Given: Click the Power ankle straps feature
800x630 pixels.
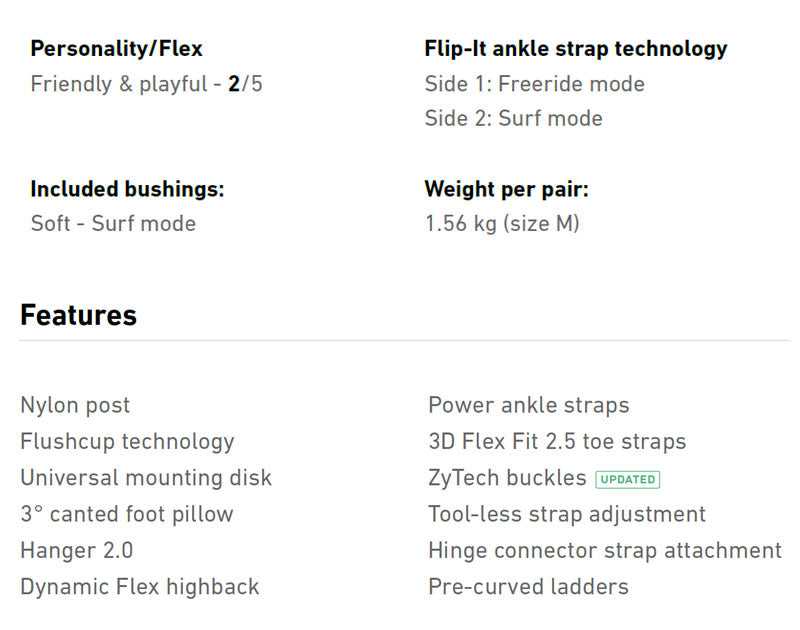Looking at the screenshot, I should pyautogui.click(x=529, y=406).
